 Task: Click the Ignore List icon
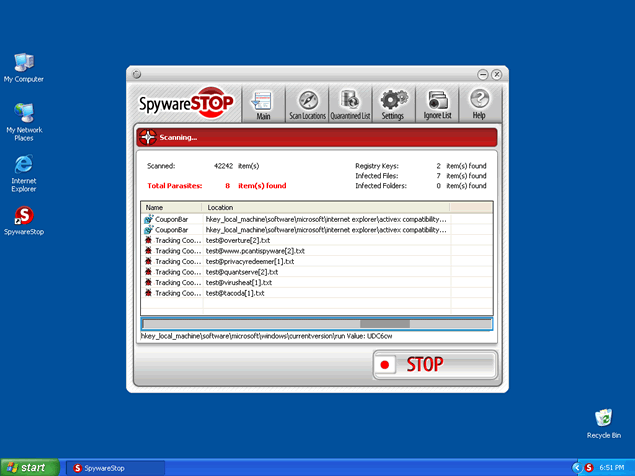pos(437,104)
